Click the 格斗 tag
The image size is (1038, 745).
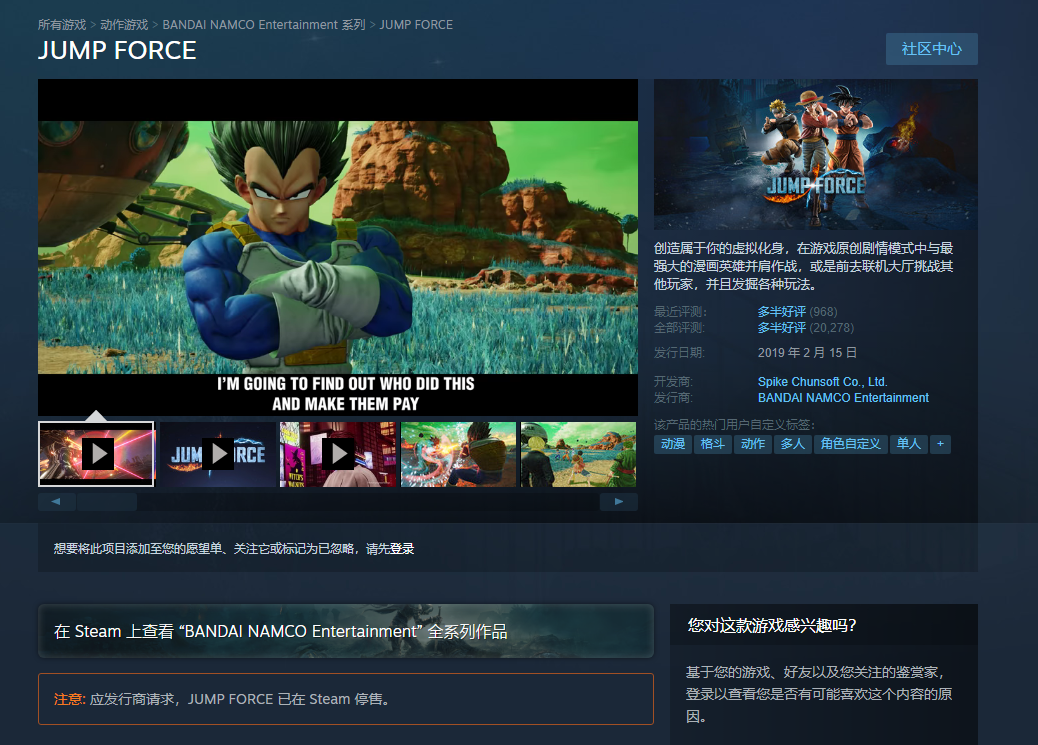tap(713, 444)
